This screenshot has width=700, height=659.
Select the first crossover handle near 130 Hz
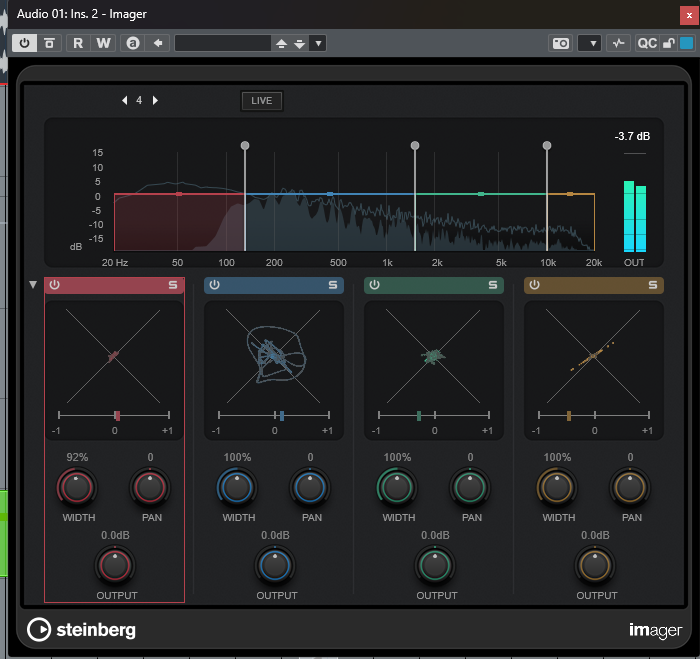(245, 146)
